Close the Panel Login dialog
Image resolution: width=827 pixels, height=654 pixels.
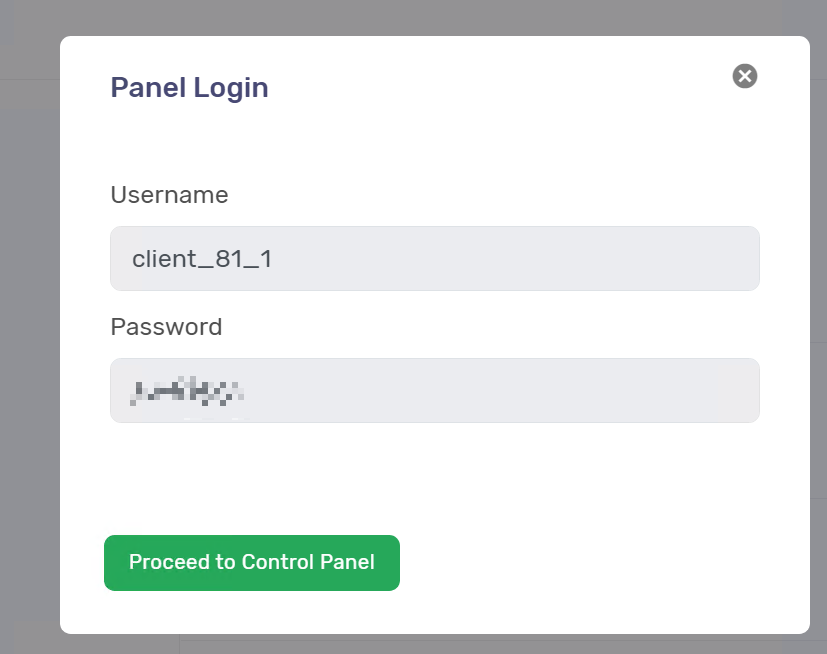pos(745,76)
